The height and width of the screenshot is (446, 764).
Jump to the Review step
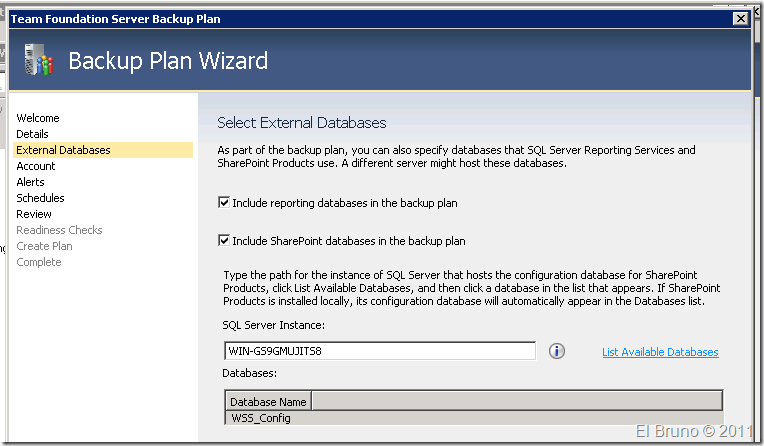tap(34, 214)
